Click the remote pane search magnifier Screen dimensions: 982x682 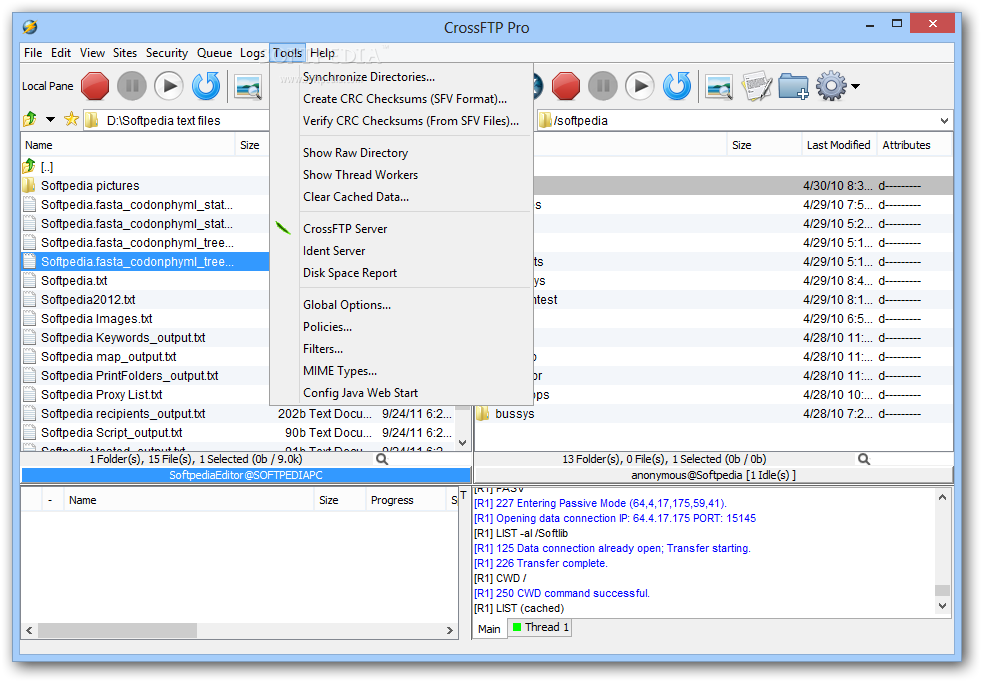pos(864,459)
